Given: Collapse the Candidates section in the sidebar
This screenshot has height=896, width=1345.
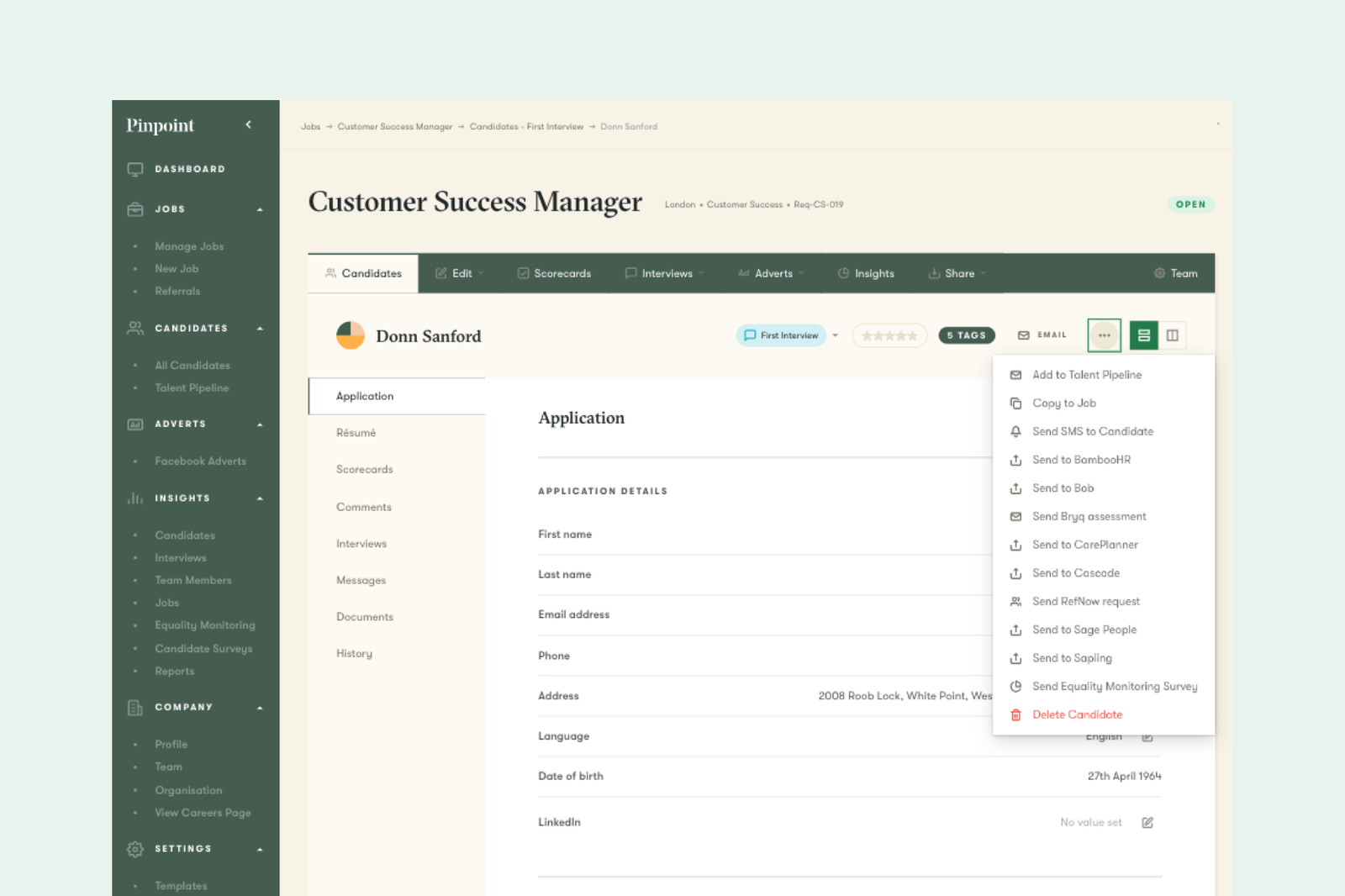Looking at the screenshot, I should pos(261,328).
